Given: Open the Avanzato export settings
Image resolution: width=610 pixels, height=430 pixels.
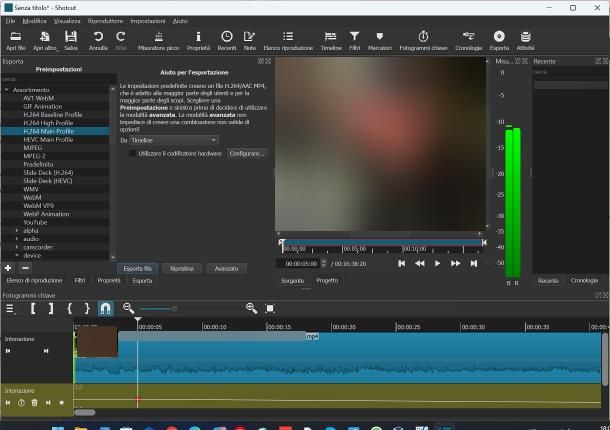Looking at the screenshot, I should pyautogui.click(x=226, y=269).
